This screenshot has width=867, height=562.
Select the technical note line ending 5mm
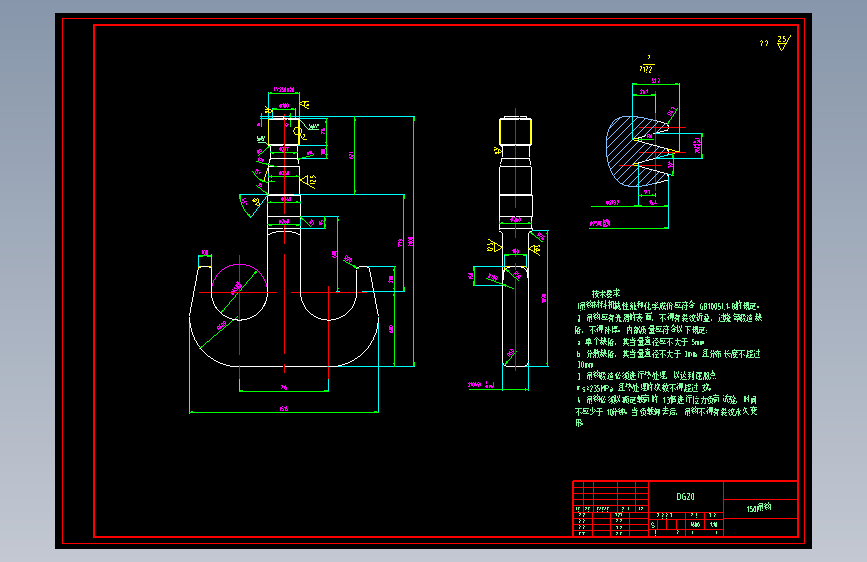click(x=640, y=342)
